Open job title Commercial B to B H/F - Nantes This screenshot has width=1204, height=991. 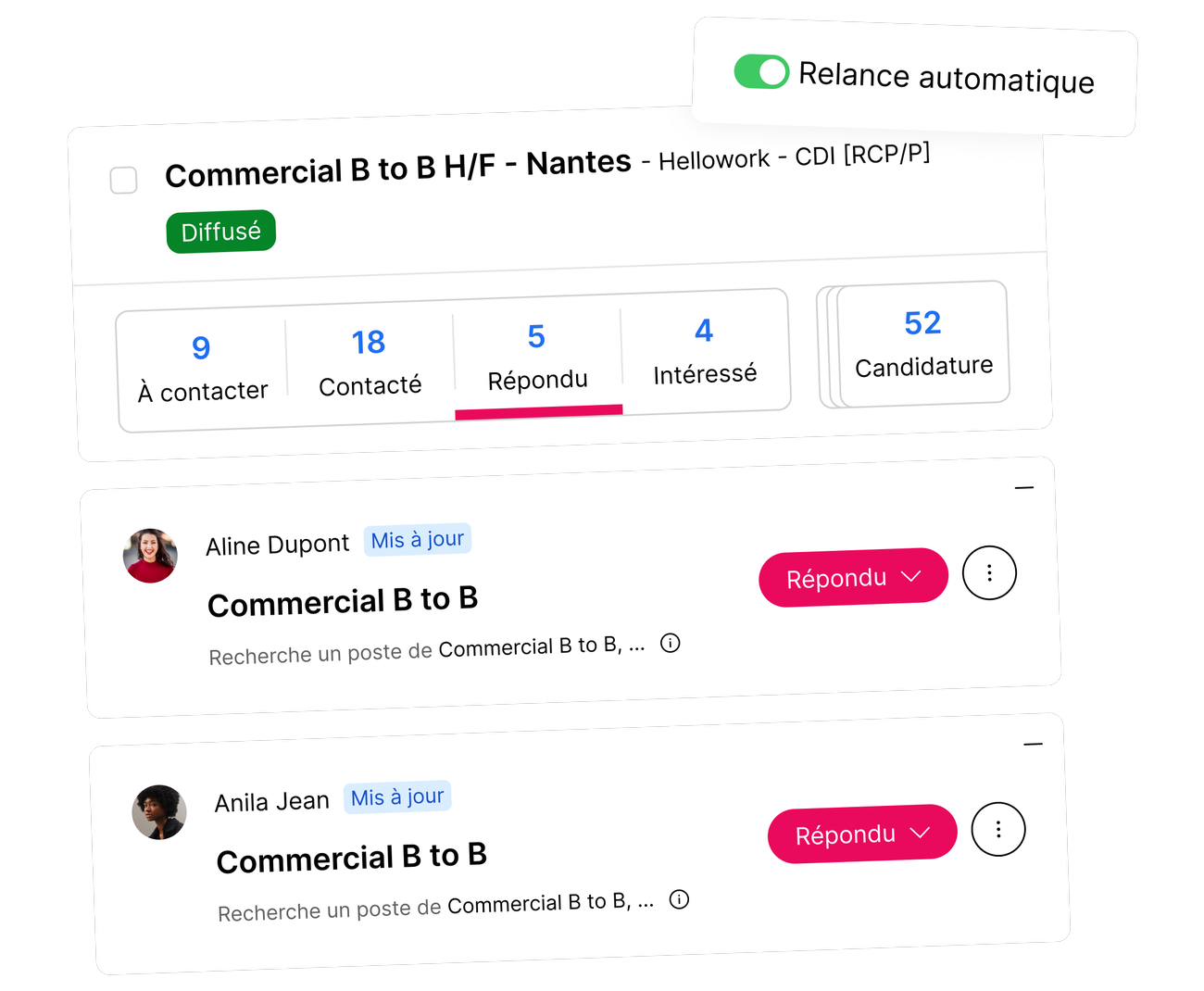[x=398, y=169]
